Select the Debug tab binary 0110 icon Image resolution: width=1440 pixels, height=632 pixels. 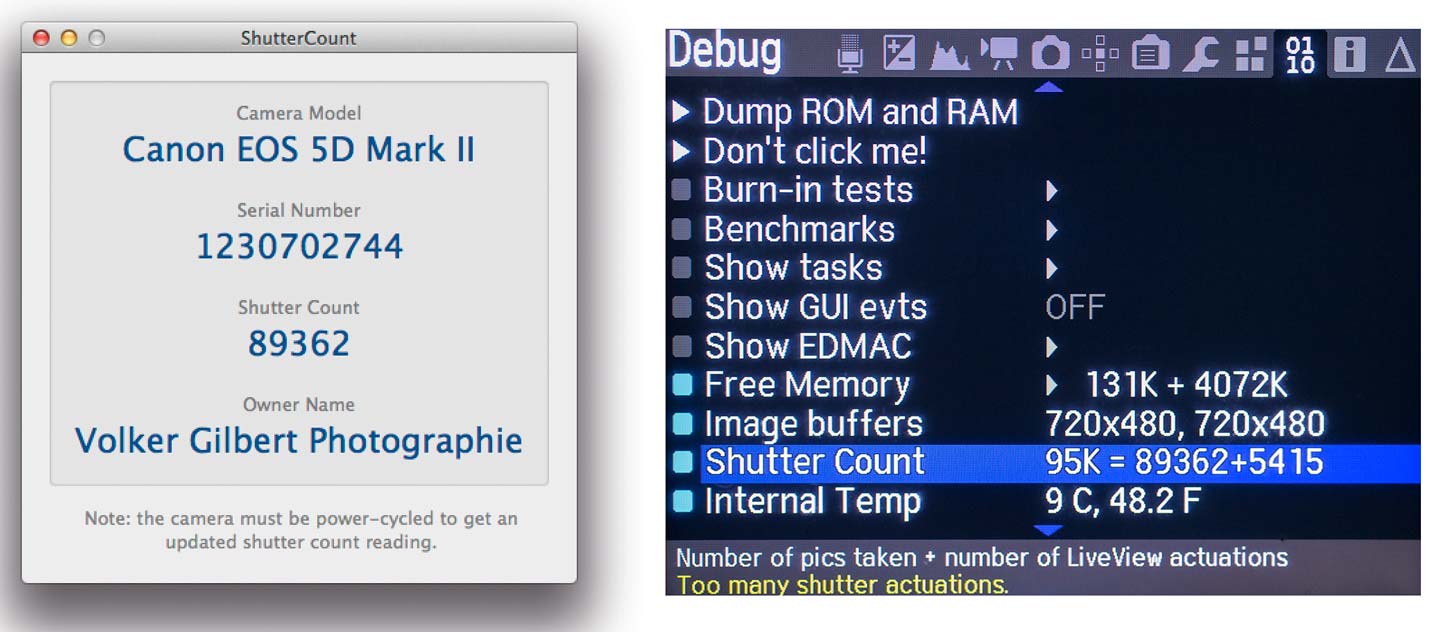tap(1300, 54)
